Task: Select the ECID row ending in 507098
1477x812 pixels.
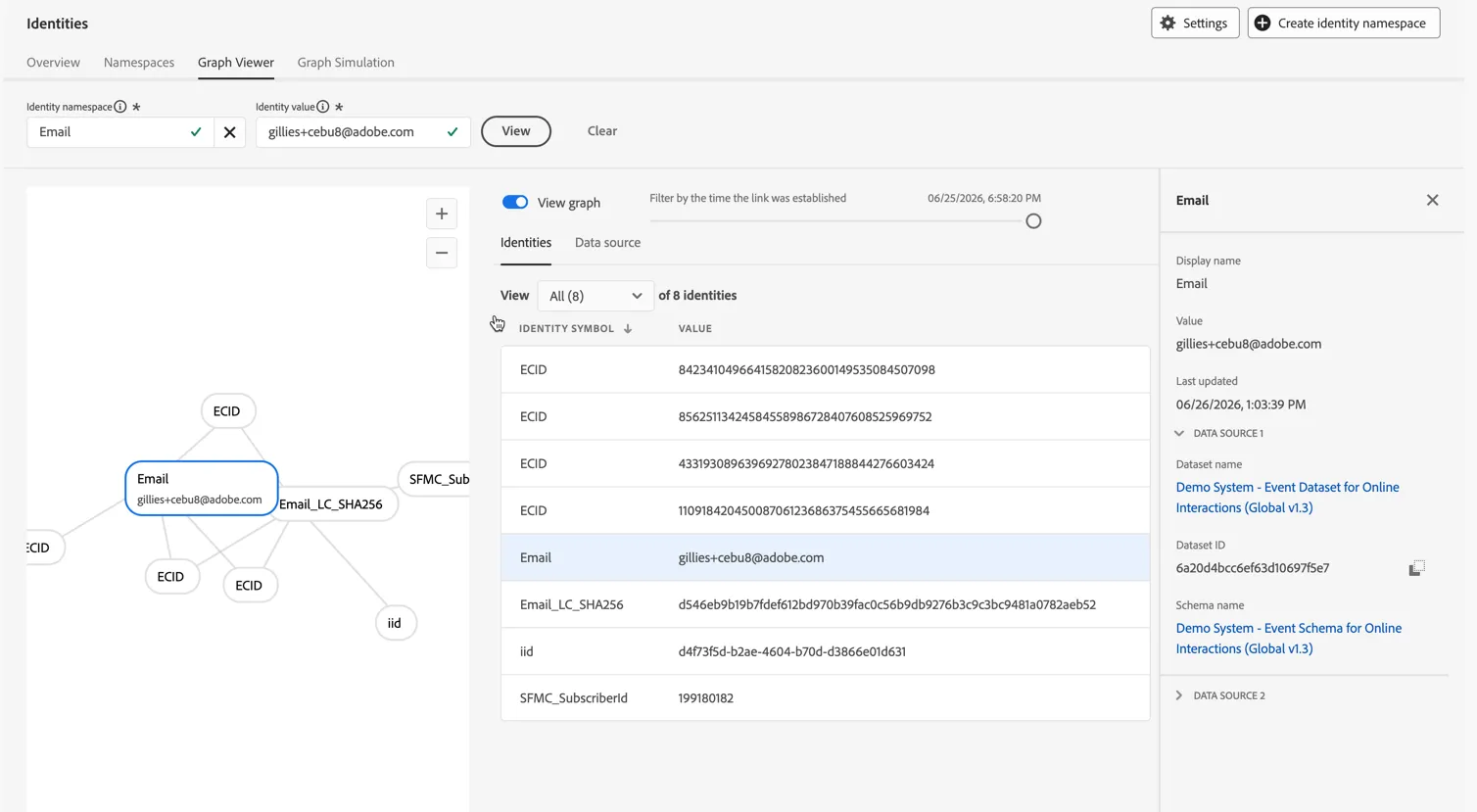Action: point(825,369)
